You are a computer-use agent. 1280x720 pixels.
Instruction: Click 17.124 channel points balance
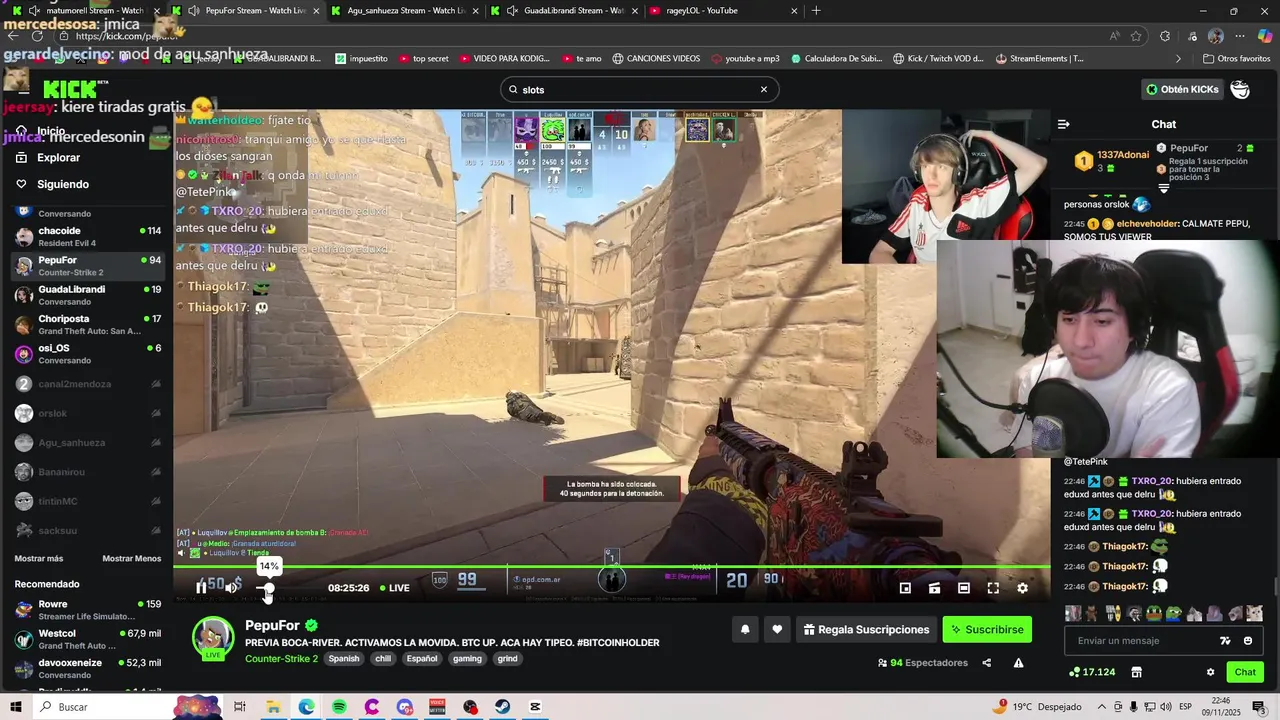point(1092,672)
